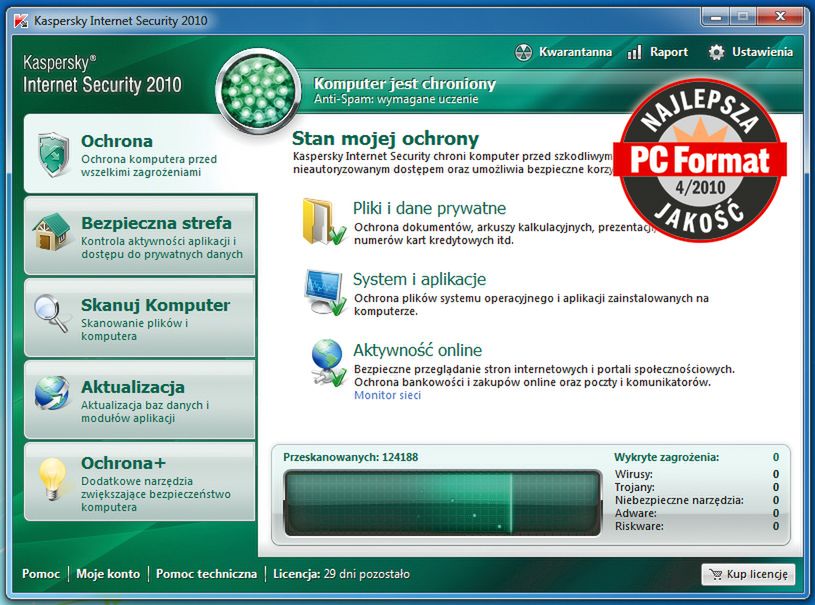The height and width of the screenshot is (605, 815).
Task: Open the Ochrona+ tab
Action: click(x=140, y=482)
